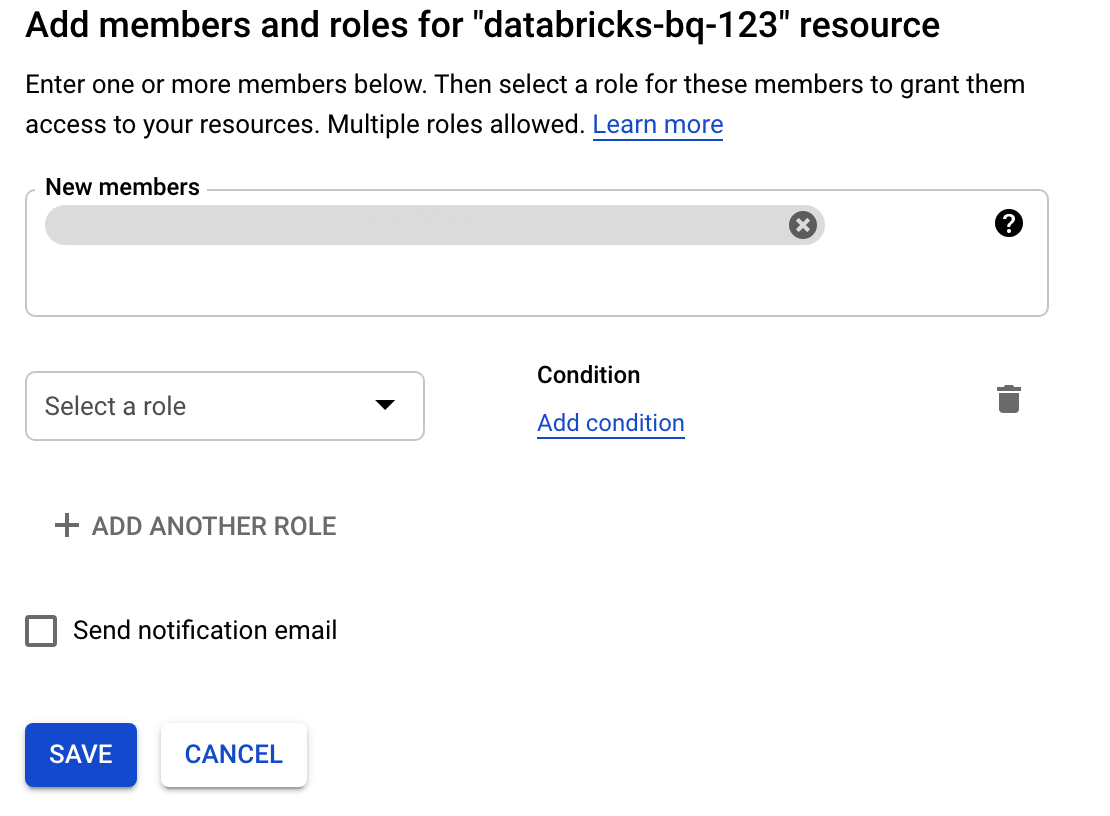Delete the role row using the trash icon
This screenshot has width=1110, height=816.
1009,399
